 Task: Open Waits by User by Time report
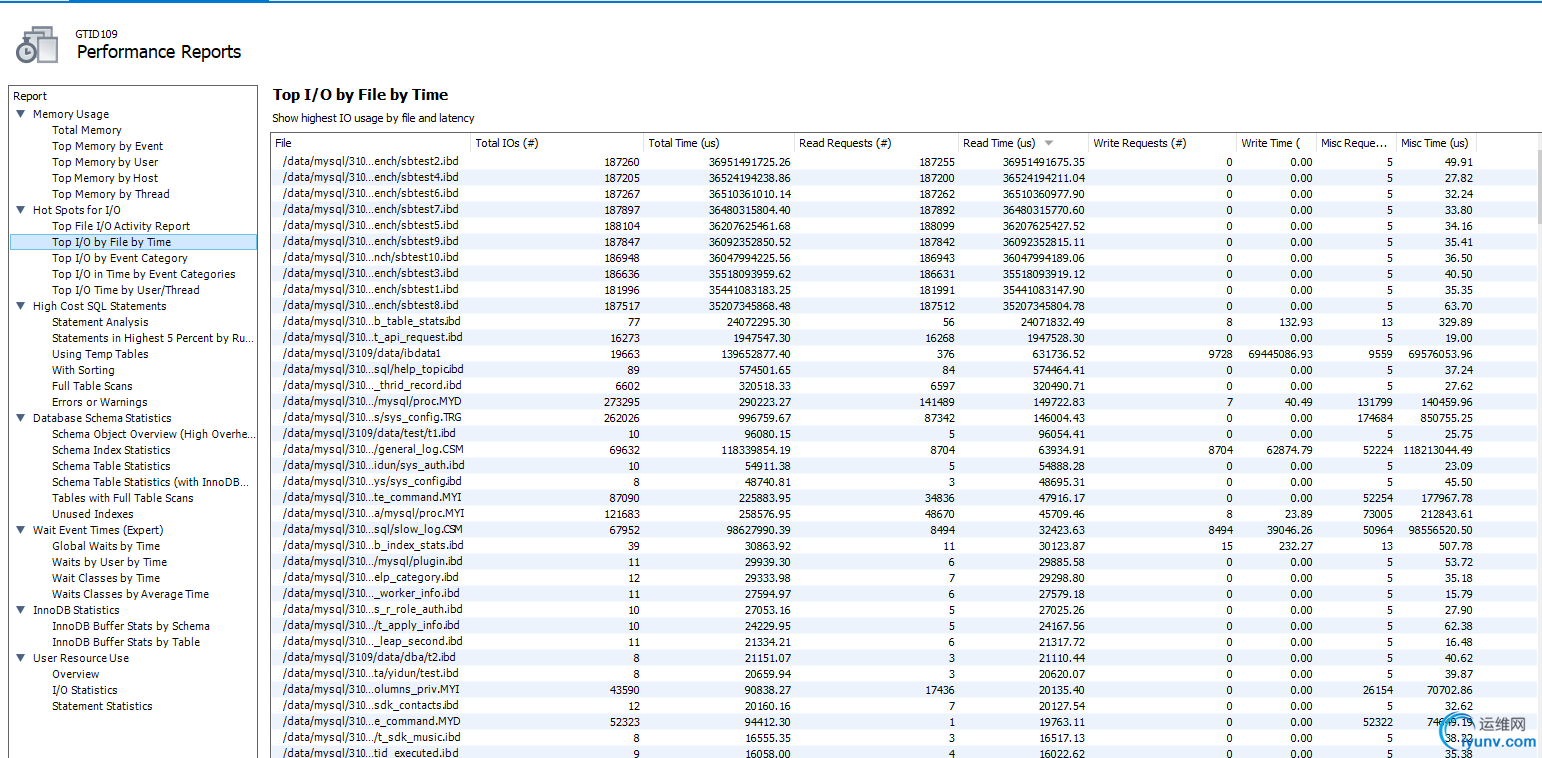tap(110, 562)
